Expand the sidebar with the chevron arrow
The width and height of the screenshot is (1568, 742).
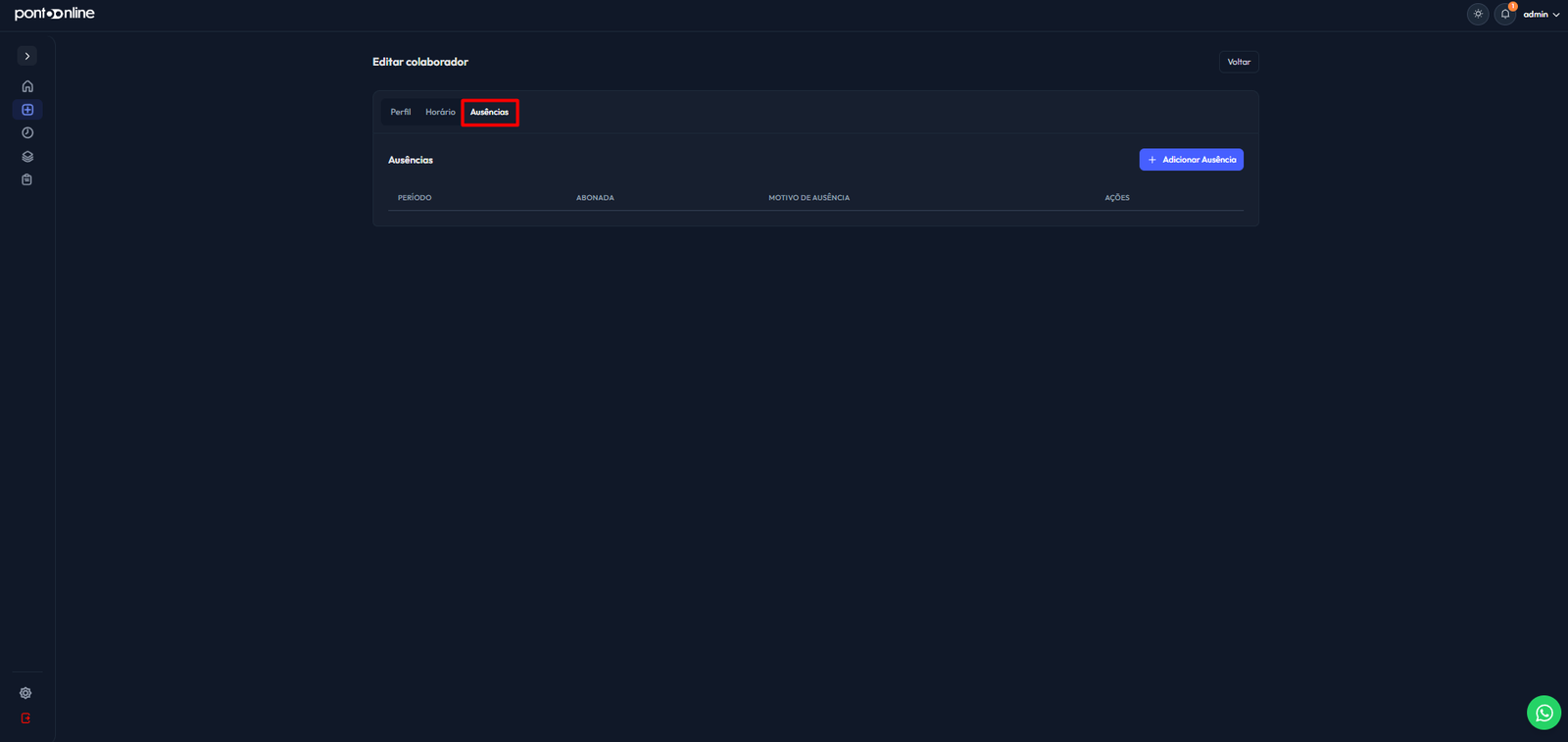(27, 56)
